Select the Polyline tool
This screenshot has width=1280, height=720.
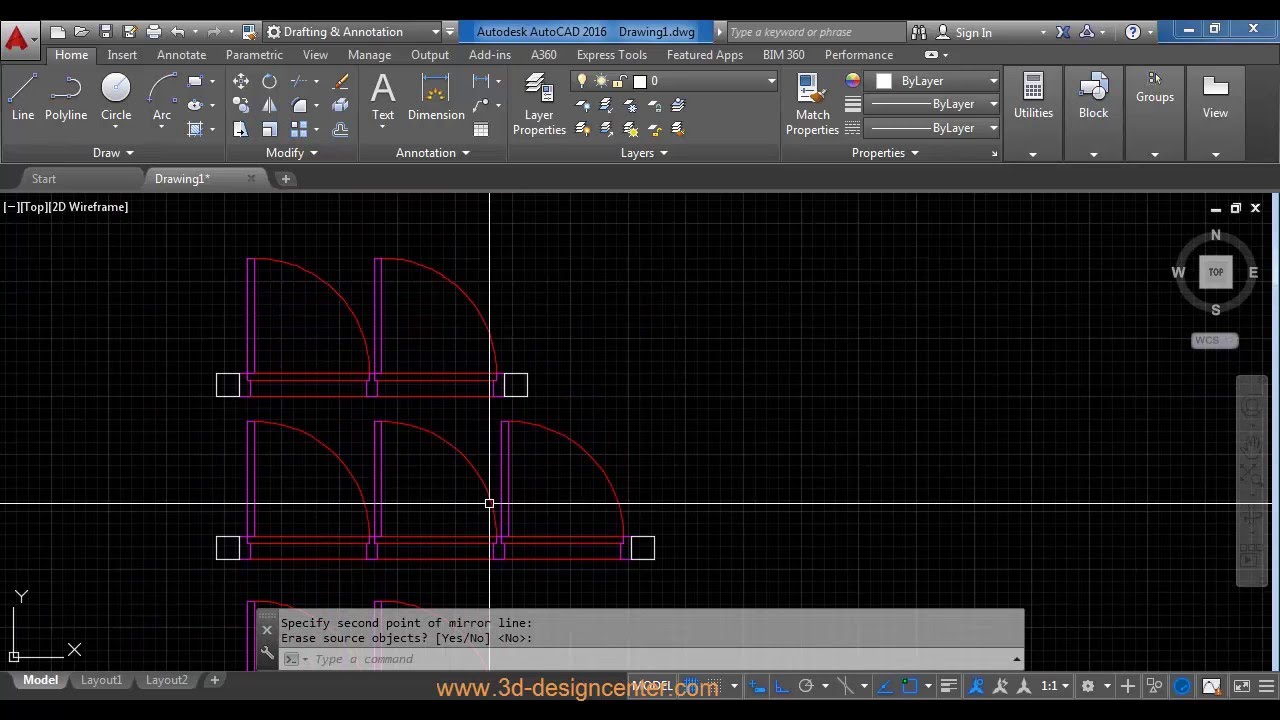click(x=66, y=98)
